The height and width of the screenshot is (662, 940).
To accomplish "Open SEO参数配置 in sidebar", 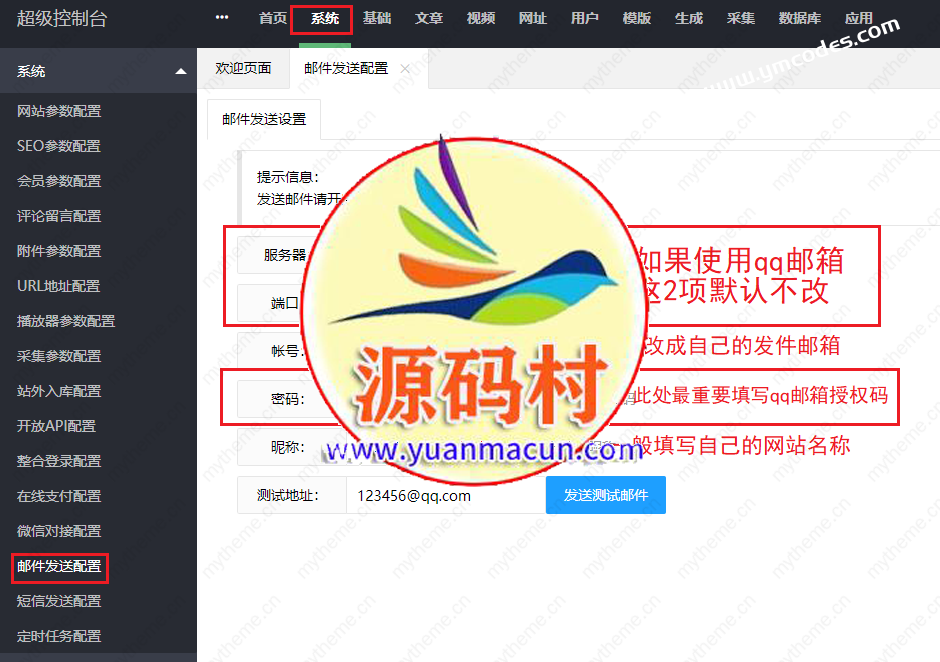I will tap(59, 146).
